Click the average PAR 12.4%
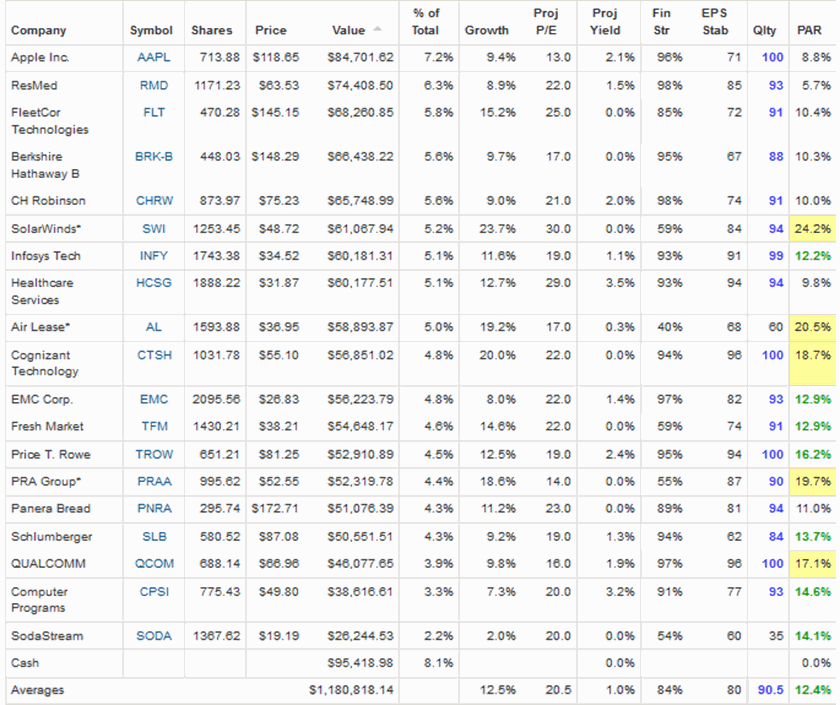 [813, 690]
